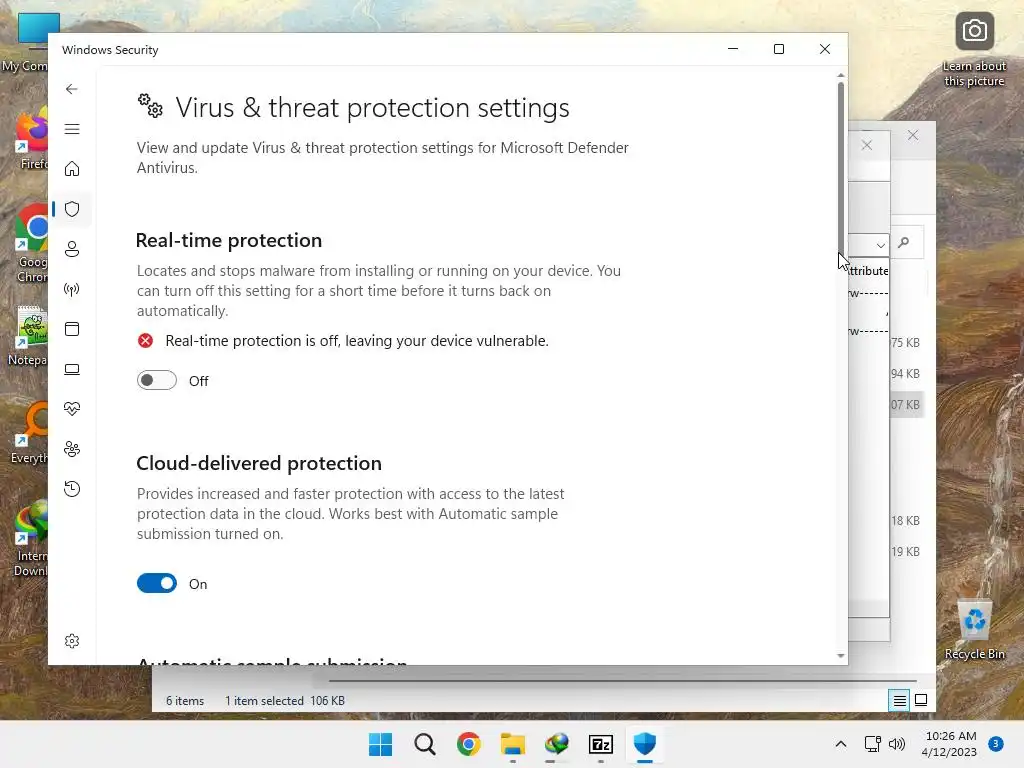Viewport: 1024px width, 768px height.
Task: Click the 75 KB entry in background window
Action: pyautogui.click(x=905, y=343)
